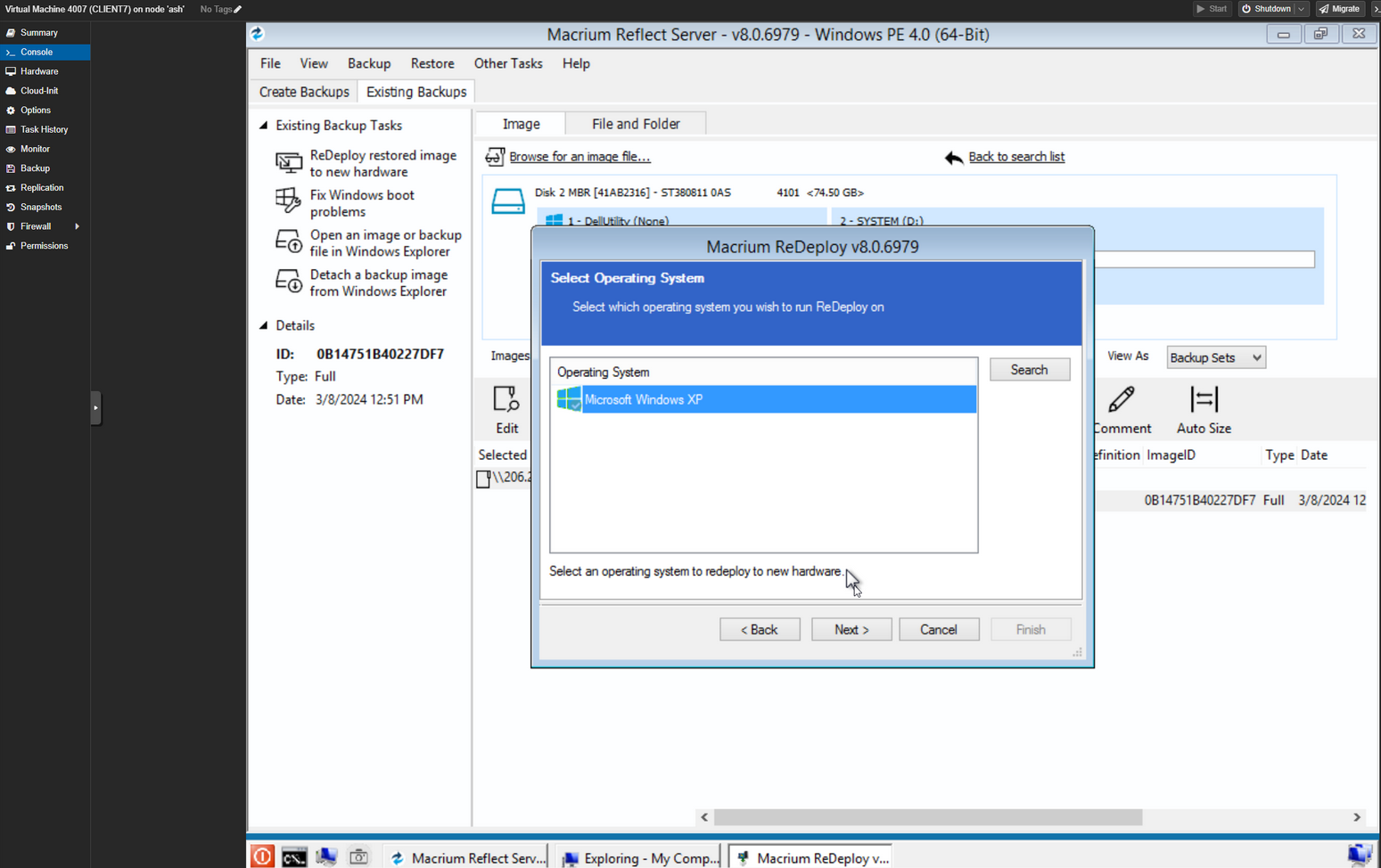1381x868 pixels.
Task: Click the edit tags pencil icon
Action: coord(237,10)
